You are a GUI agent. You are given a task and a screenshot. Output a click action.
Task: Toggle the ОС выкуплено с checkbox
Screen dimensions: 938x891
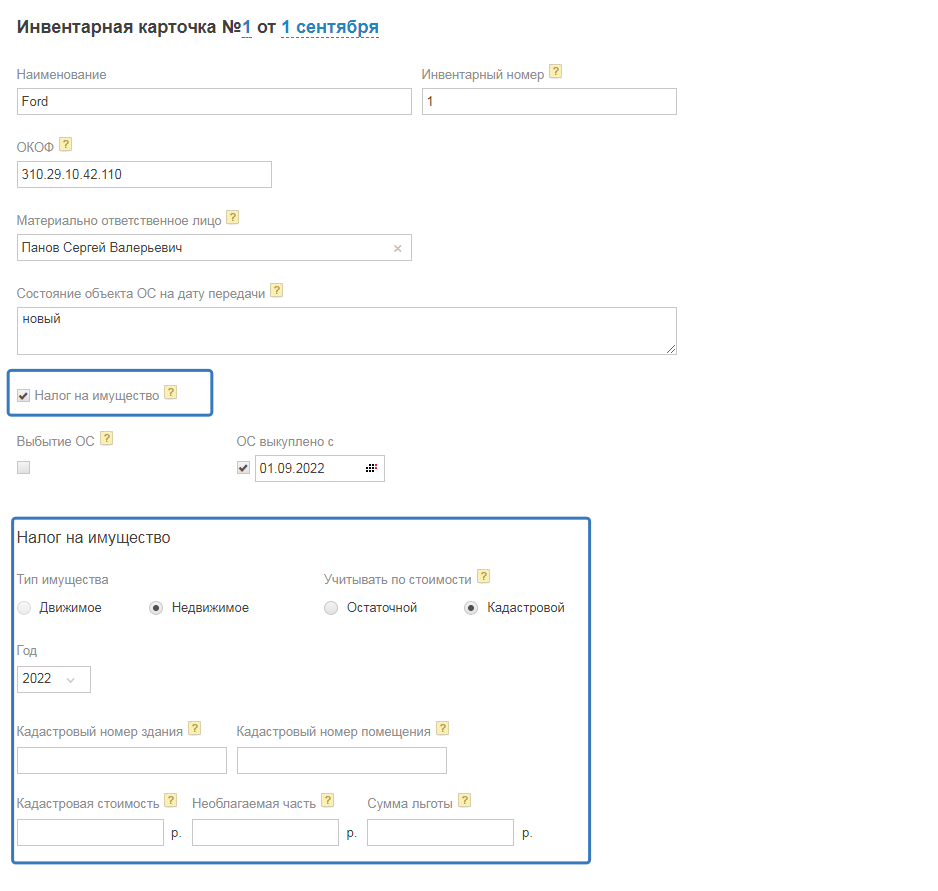coord(243,467)
